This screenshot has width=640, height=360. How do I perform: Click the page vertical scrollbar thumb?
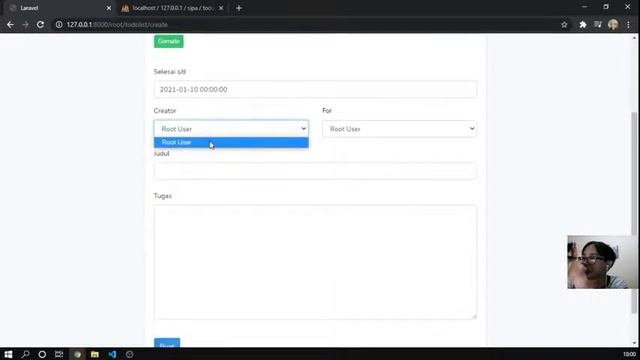coord(634,212)
